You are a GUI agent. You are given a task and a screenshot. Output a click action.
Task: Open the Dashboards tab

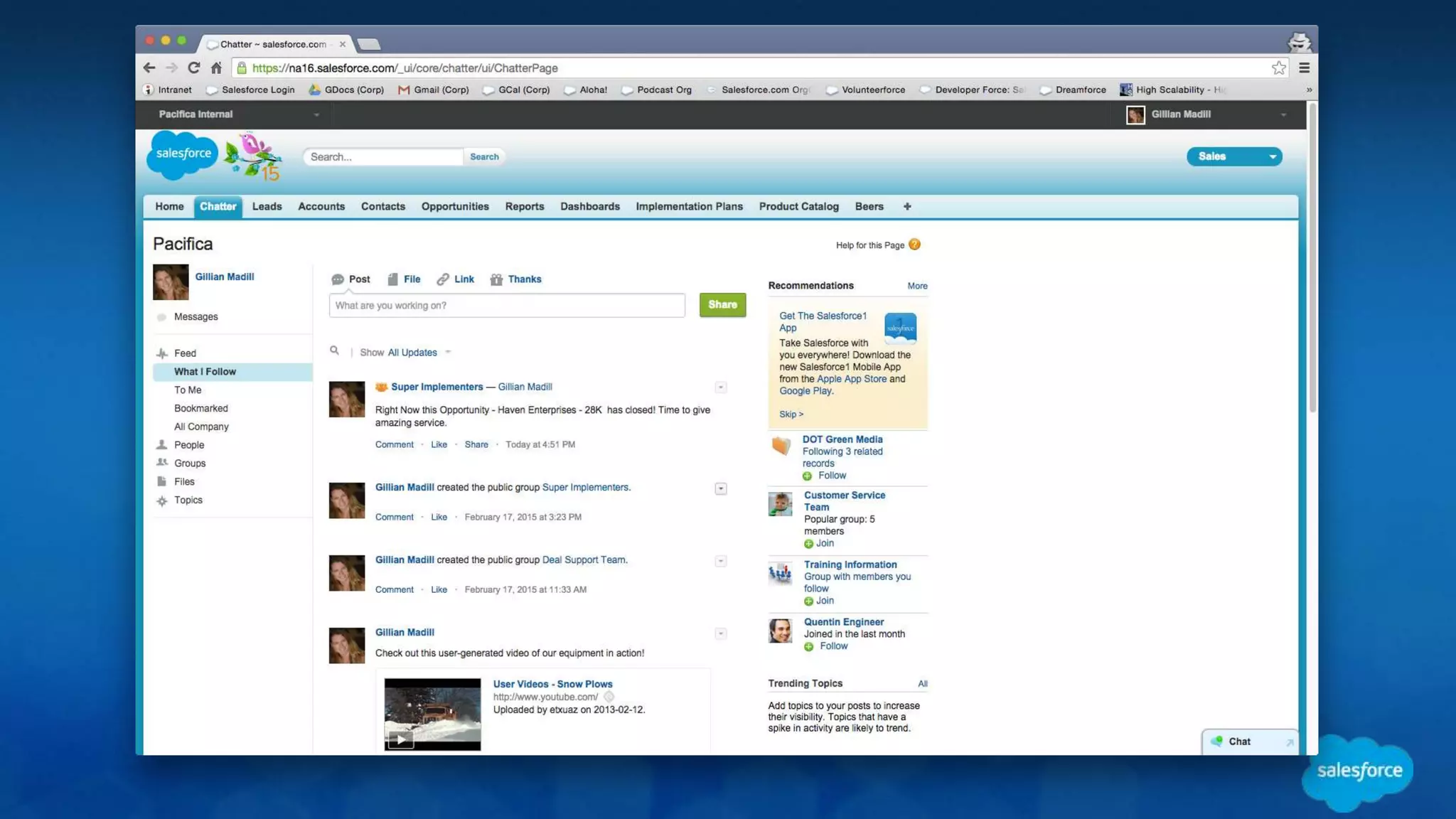(589, 206)
